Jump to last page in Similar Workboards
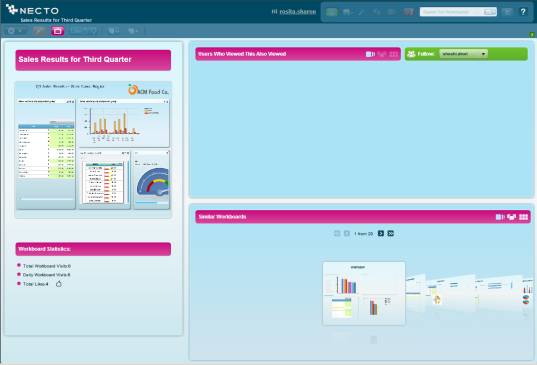 [390, 234]
